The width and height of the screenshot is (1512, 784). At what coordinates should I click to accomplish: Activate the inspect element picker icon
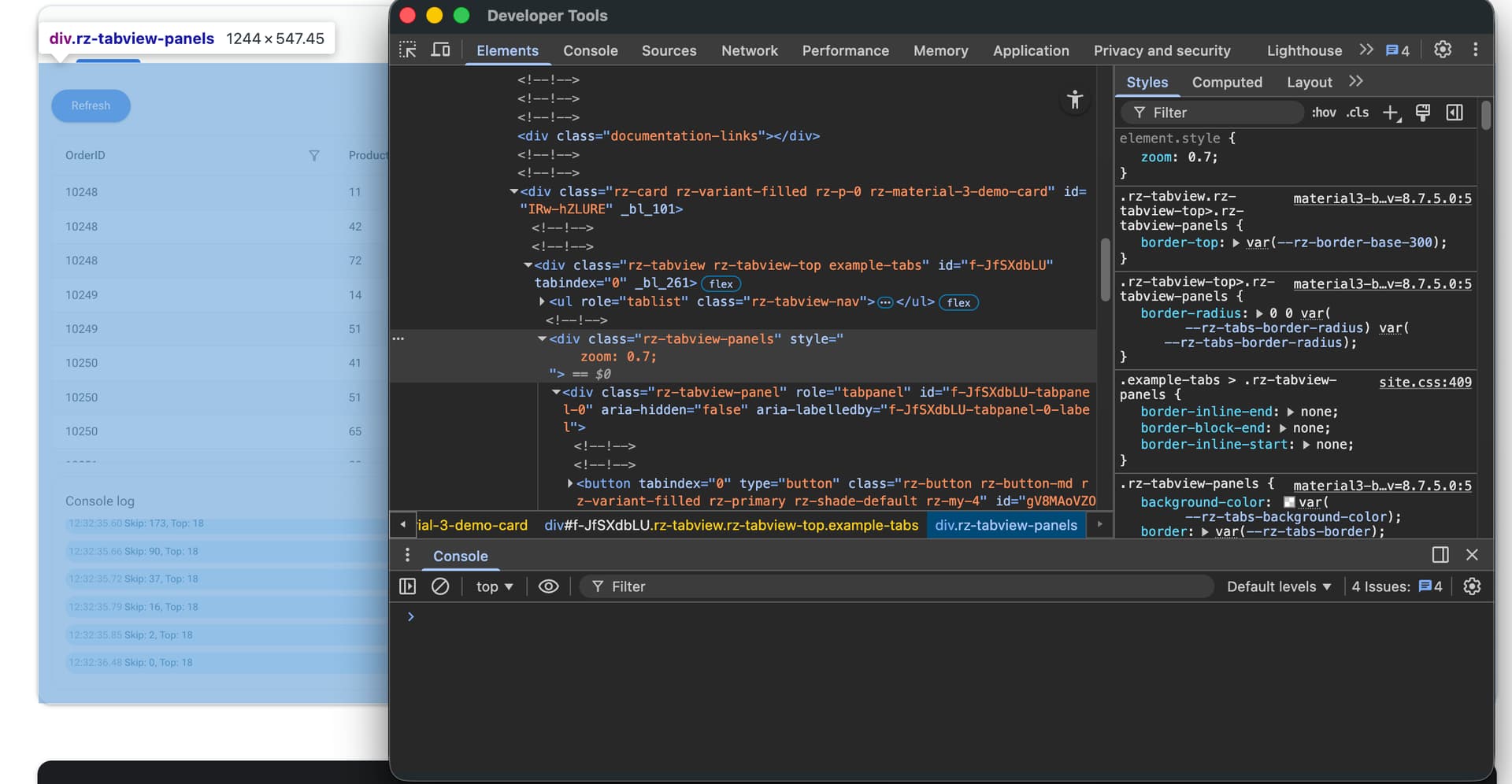click(407, 50)
